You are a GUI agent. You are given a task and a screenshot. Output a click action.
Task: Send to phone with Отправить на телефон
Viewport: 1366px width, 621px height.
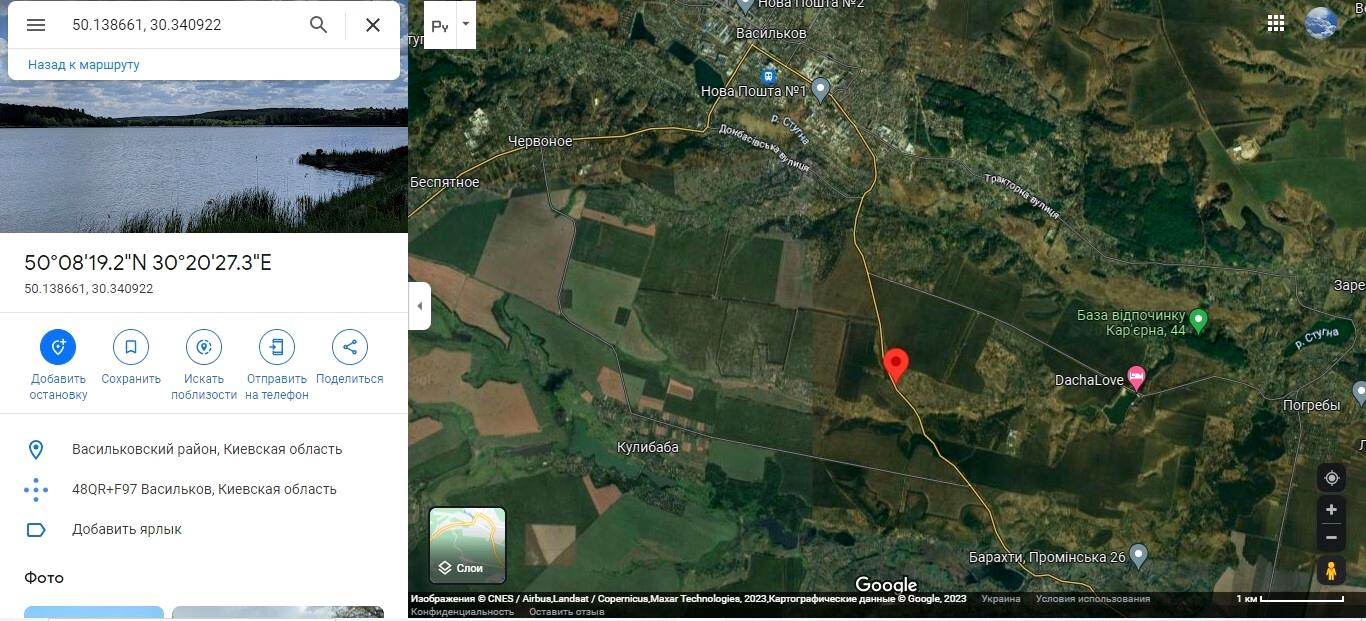277,347
